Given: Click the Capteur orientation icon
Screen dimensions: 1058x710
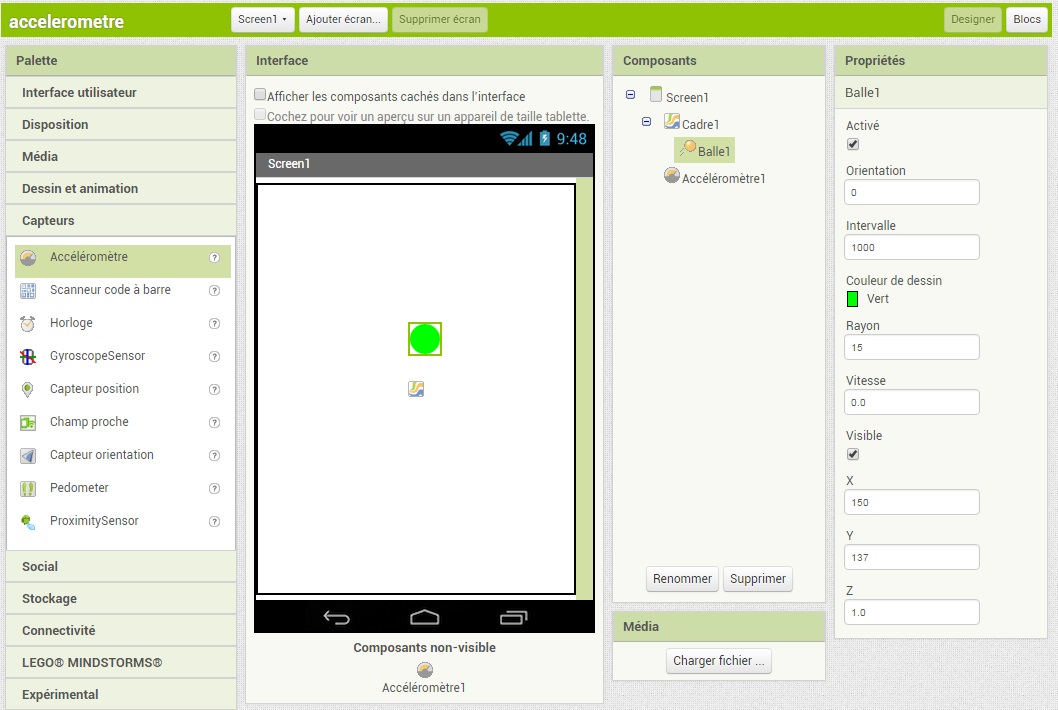Looking at the screenshot, I should click(x=28, y=456).
